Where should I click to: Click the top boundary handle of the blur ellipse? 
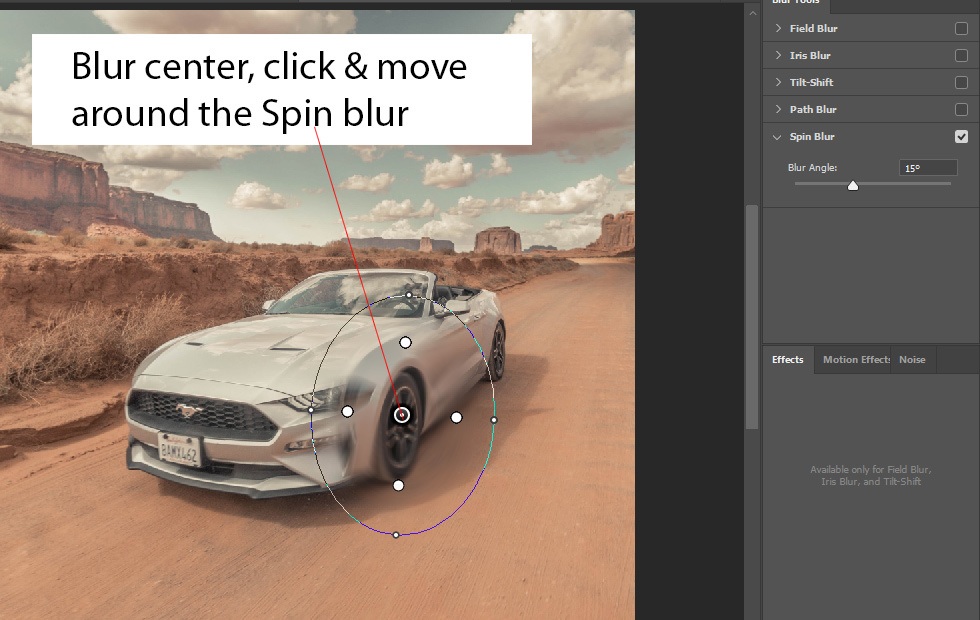(408, 295)
